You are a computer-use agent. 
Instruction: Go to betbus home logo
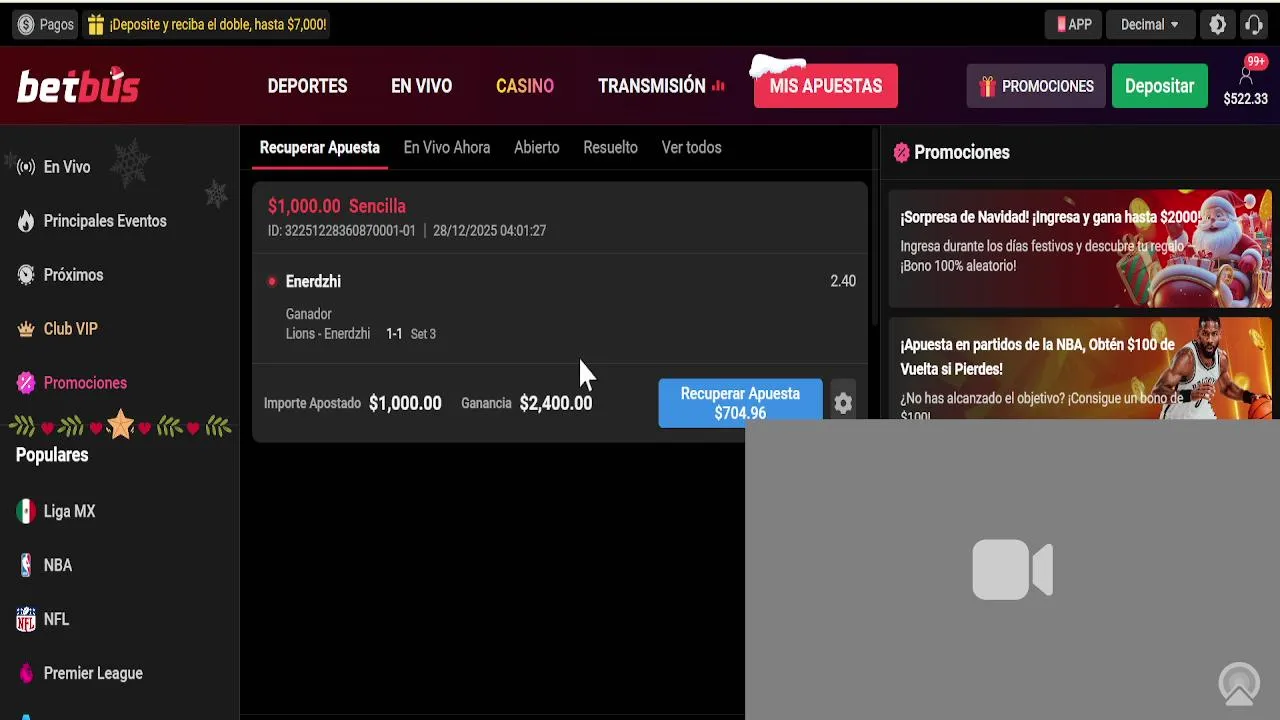coord(78,86)
